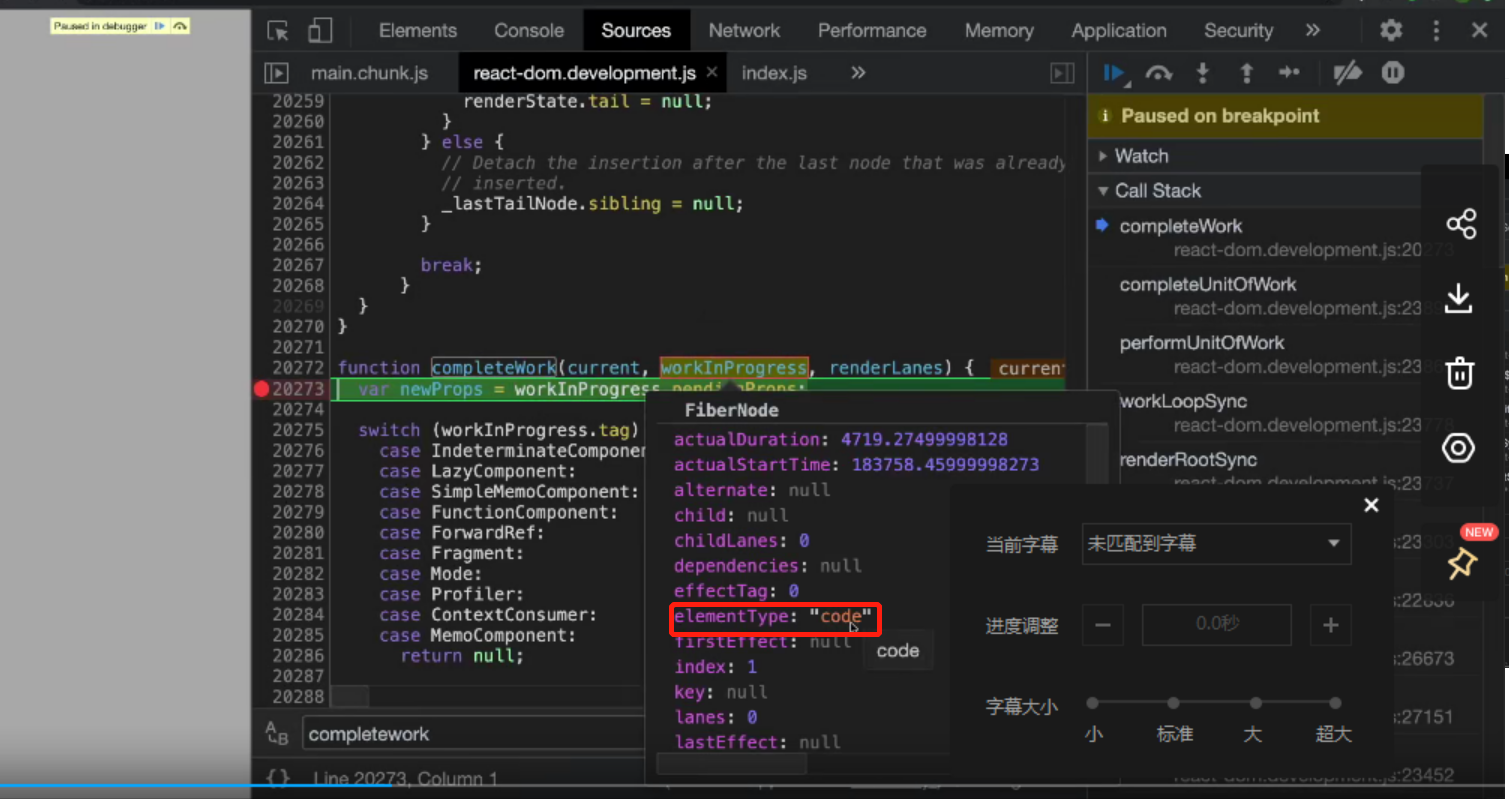Switch to the index.js file tab
The height and width of the screenshot is (799, 1509).
tap(774, 73)
